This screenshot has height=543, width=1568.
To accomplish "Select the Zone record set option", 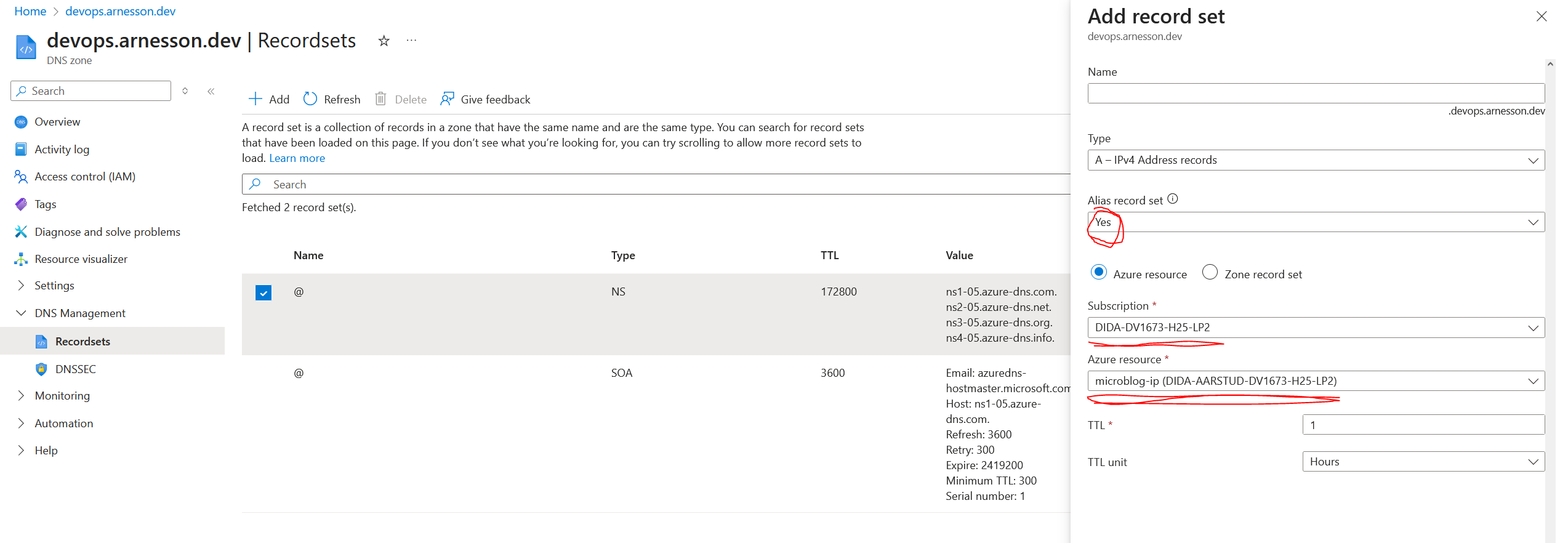I will click(1210, 272).
